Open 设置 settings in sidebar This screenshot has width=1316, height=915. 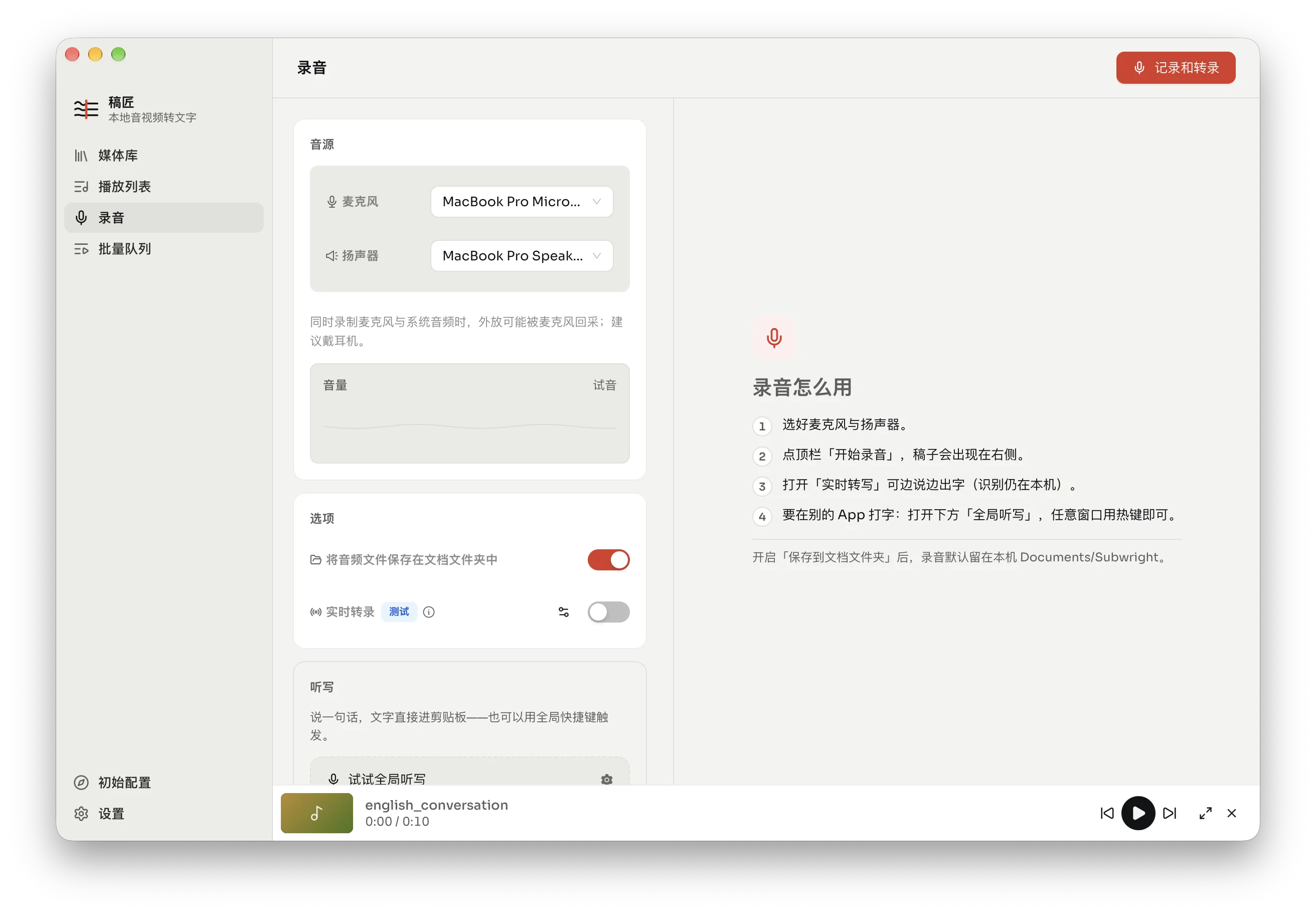pyautogui.click(x=163, y=813)
